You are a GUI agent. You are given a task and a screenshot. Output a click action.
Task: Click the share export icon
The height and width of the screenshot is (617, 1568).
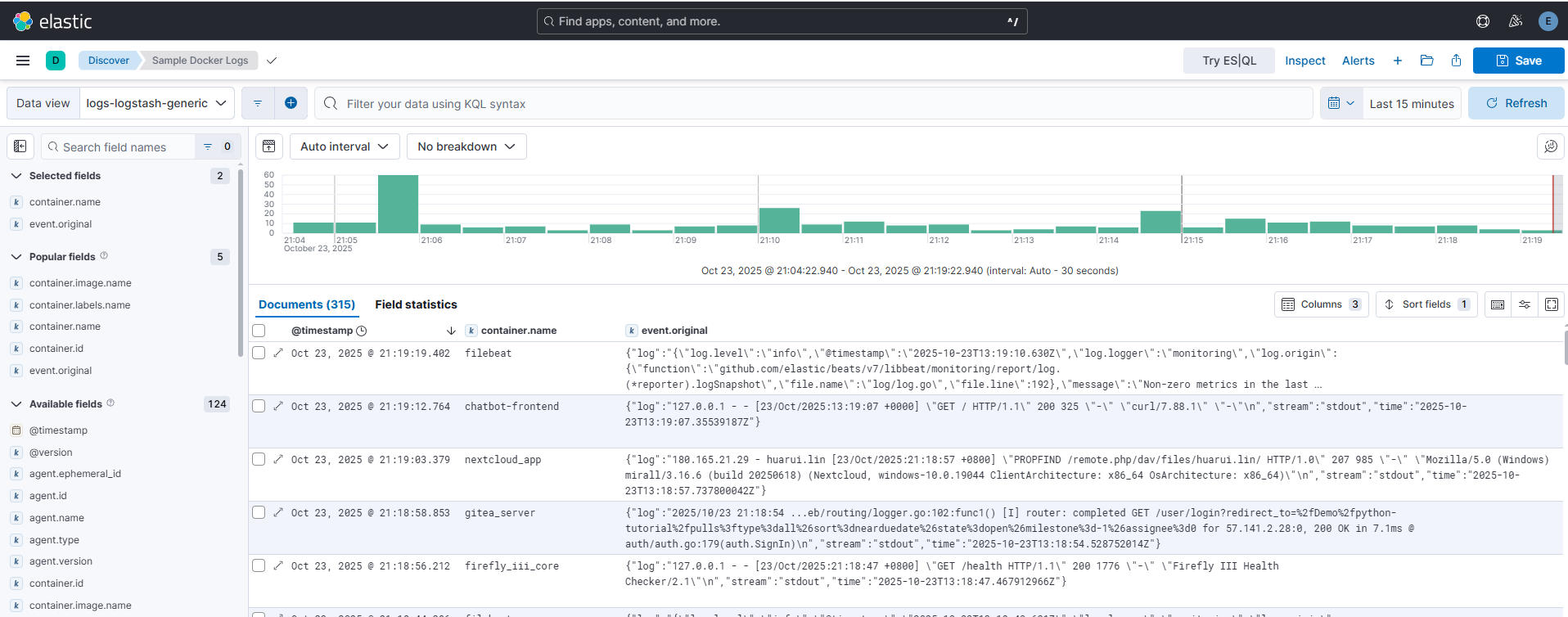pyautogui.click(x=1456, y=61)
